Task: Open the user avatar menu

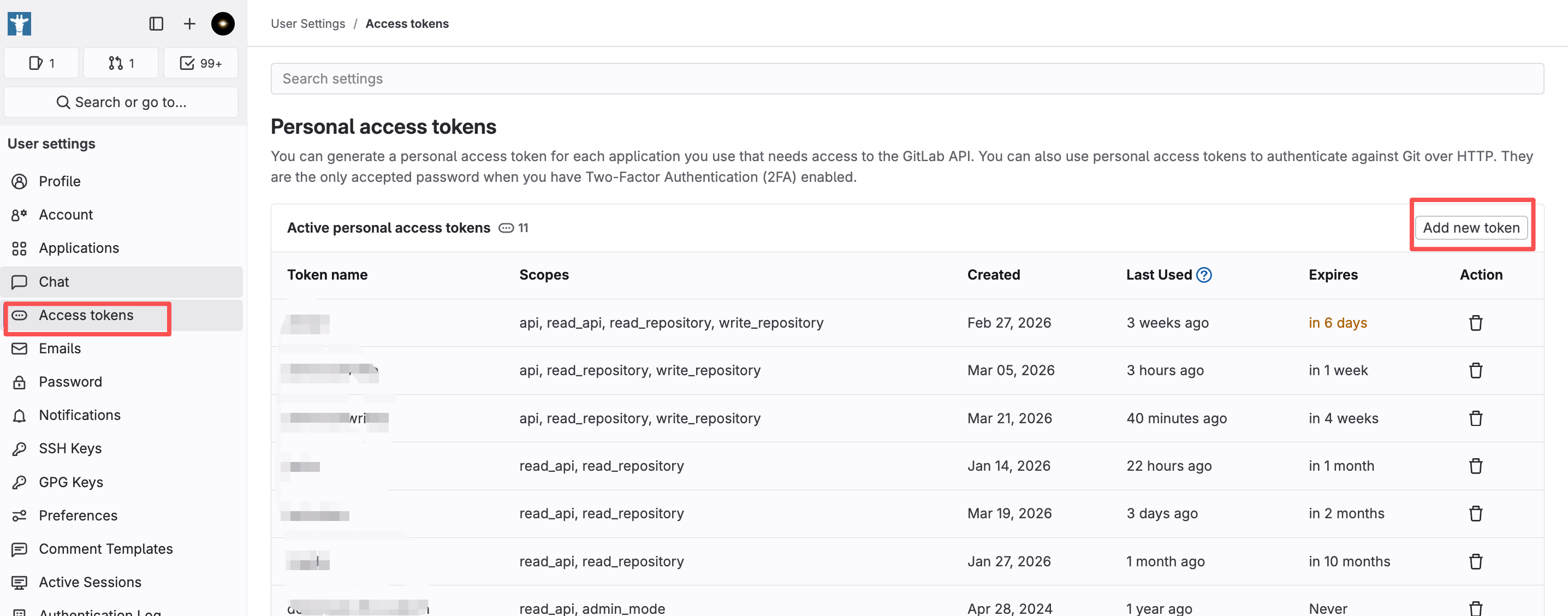Action: (x=223, y=23)
